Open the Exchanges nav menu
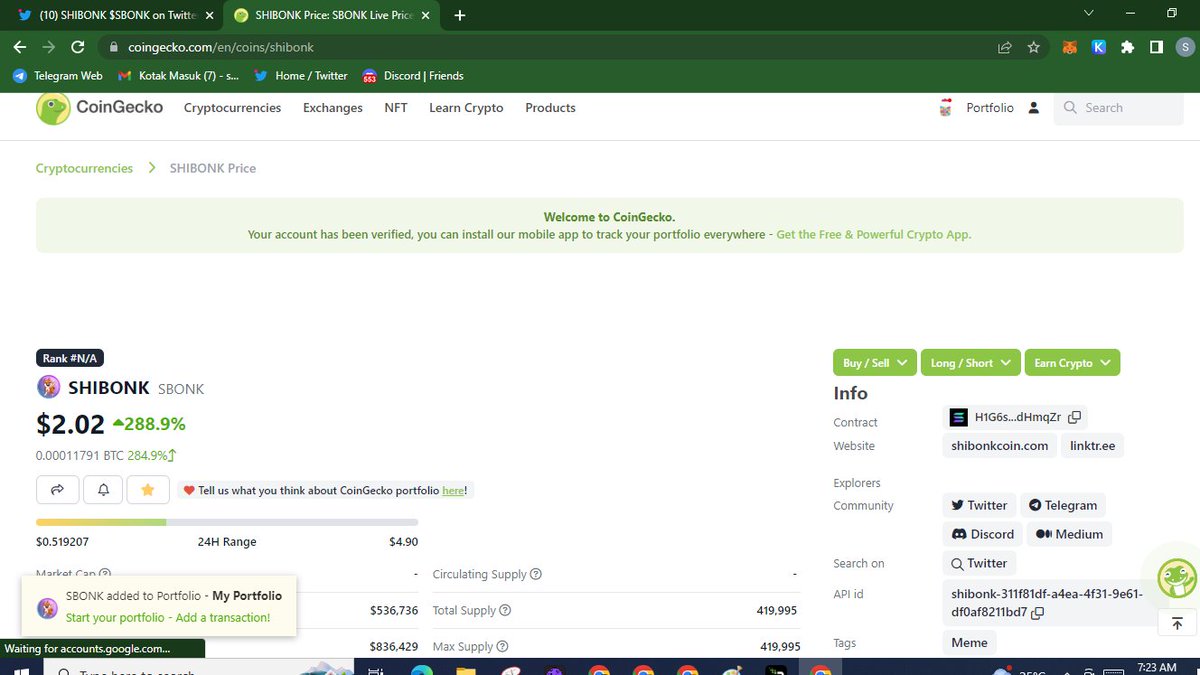The width and height of the screenshot is (1200, 675). (333, 108)
